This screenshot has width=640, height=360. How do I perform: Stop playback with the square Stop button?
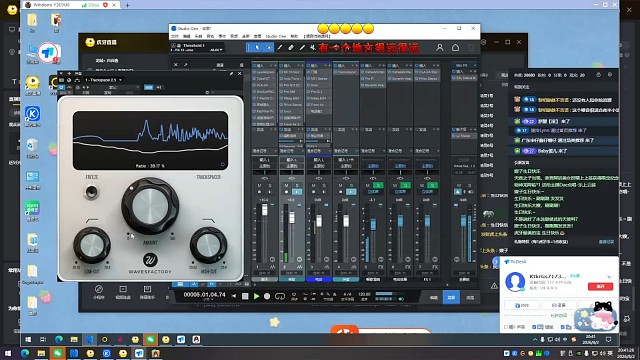point(245,296)
